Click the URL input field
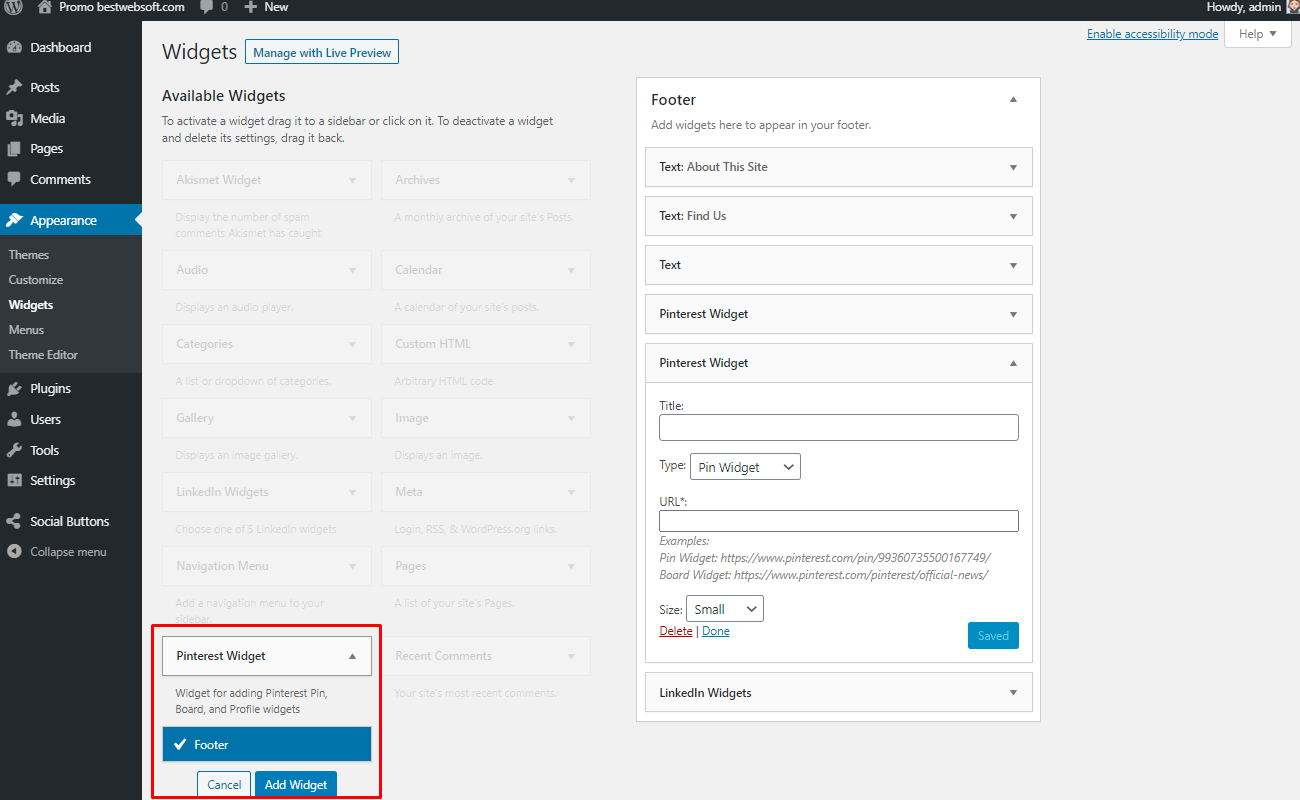Screen dimensions: 1300x800 coord(839,521)
